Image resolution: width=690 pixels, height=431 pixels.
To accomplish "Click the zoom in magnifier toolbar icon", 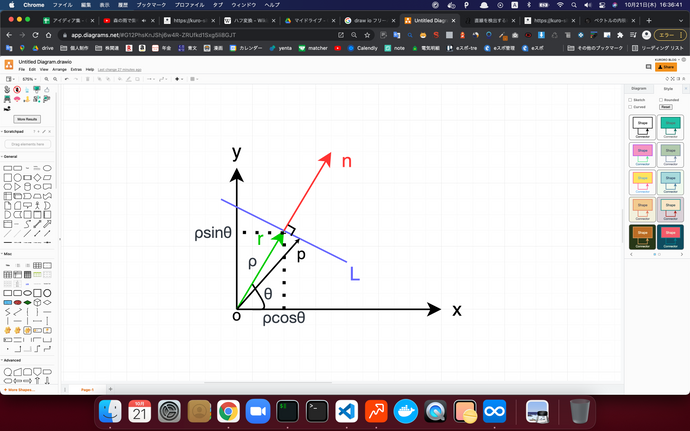I will (47, 79).
